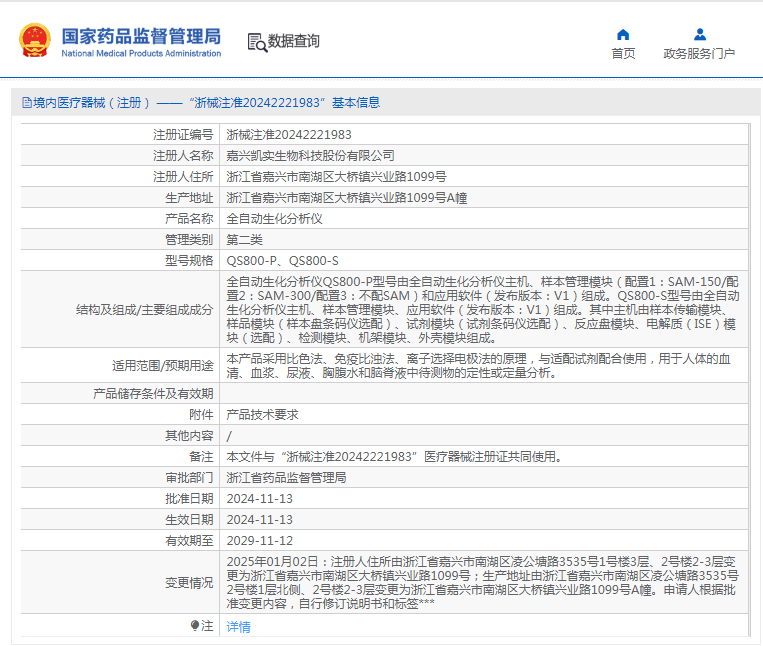Screen dimensions: 763x646
Task: Click the 附件 row label
Action: click(x=201, y=414)
